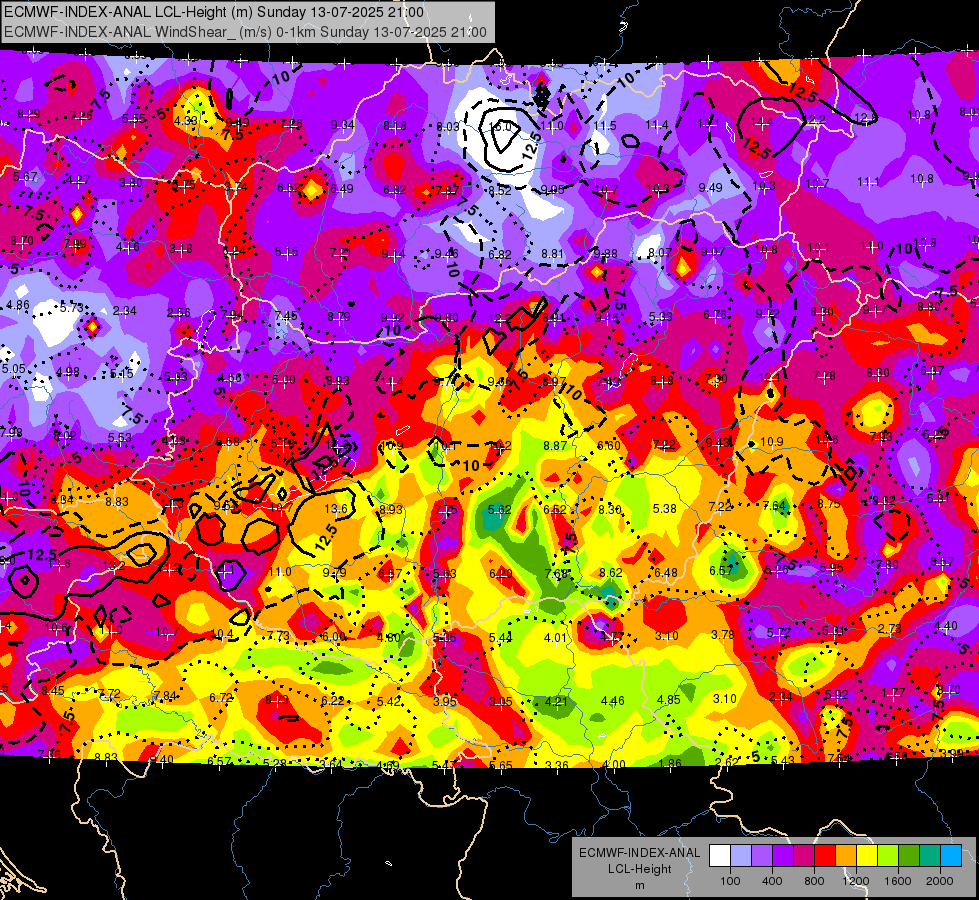This screenshot has height=900, width=979.
Task: Click grid value 8.29
Action: 29,114
